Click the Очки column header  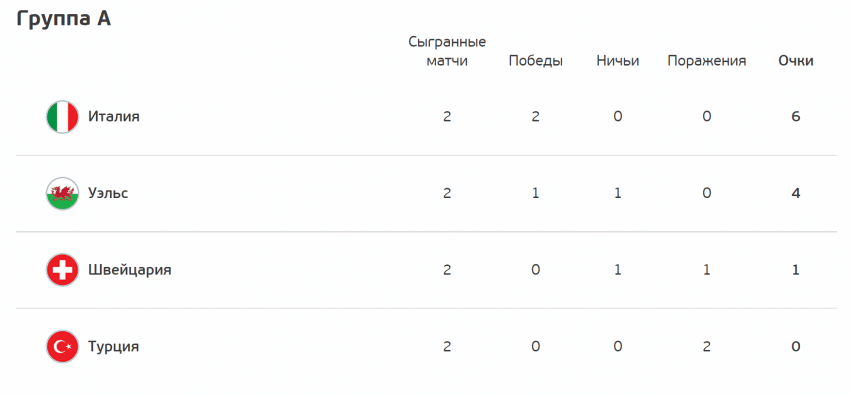point(796,61)
